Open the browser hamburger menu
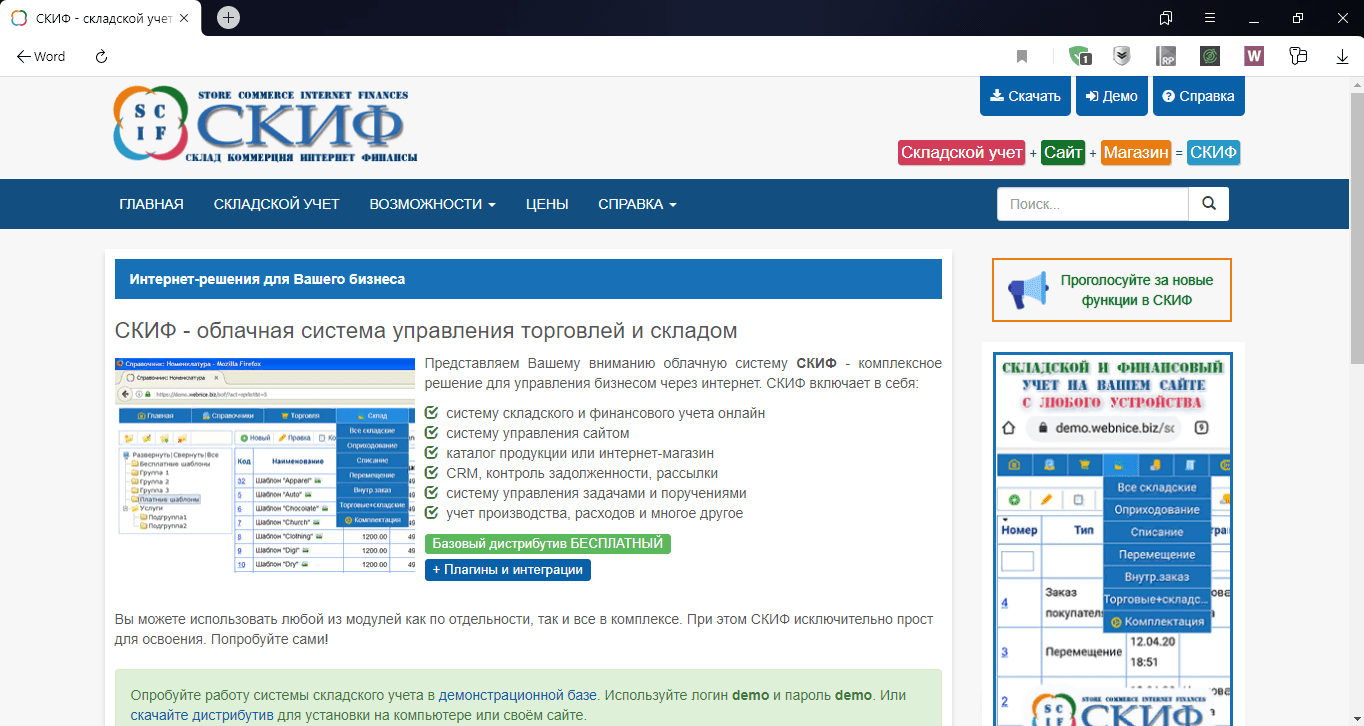1364x726 pixels. tap(1210, 18)
